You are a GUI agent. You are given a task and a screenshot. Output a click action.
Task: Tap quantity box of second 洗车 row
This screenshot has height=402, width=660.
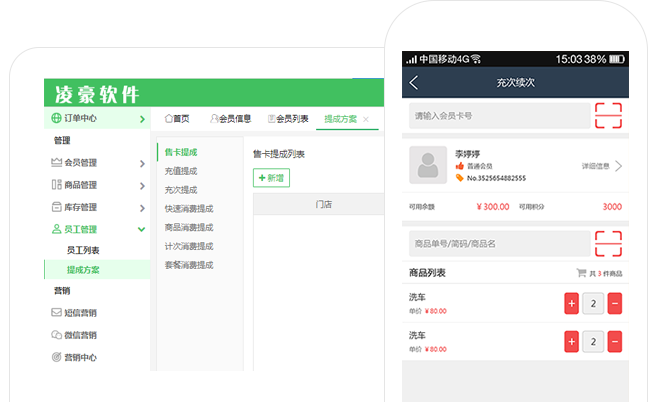pyautogui.click(x=593, y=341)
